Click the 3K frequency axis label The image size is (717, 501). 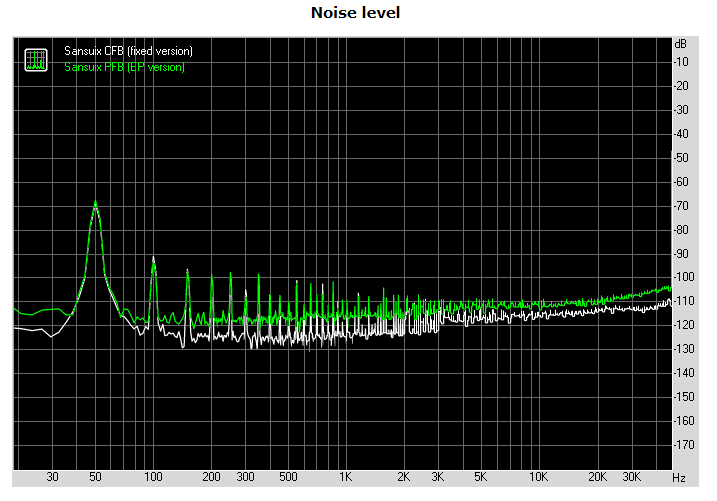(438, 477)
